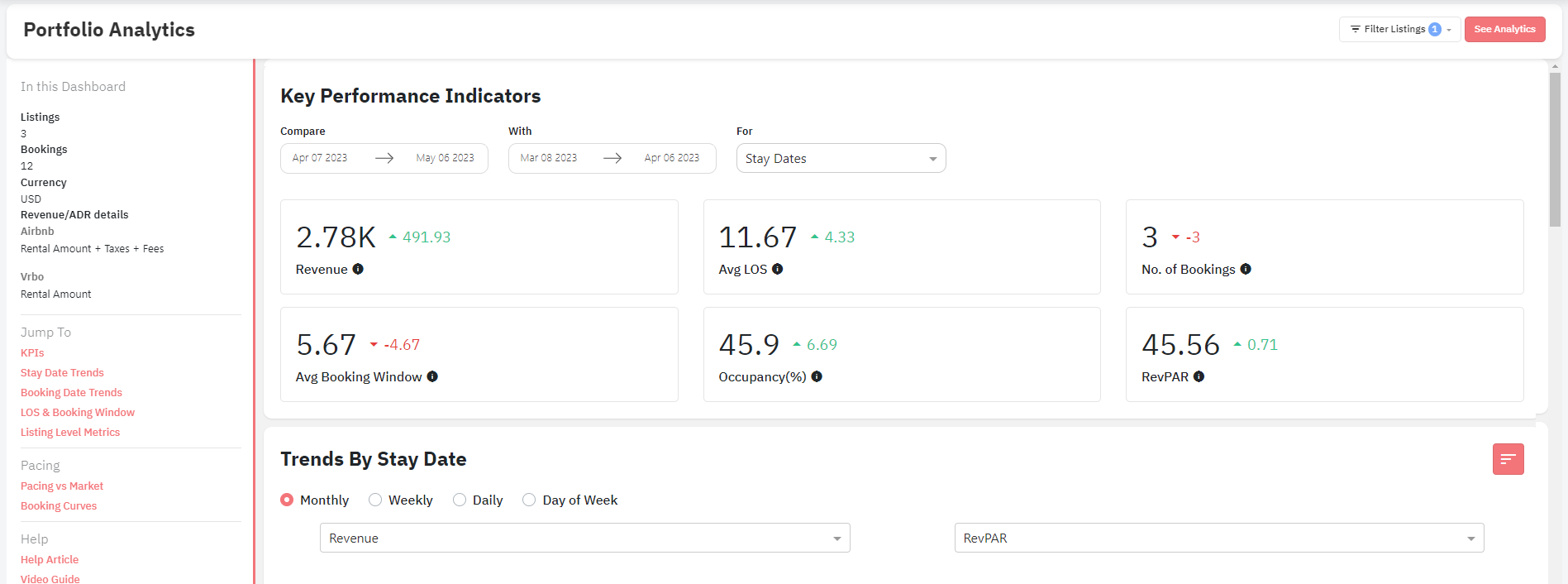Jump to Stay Date Trends

point(62,372)
